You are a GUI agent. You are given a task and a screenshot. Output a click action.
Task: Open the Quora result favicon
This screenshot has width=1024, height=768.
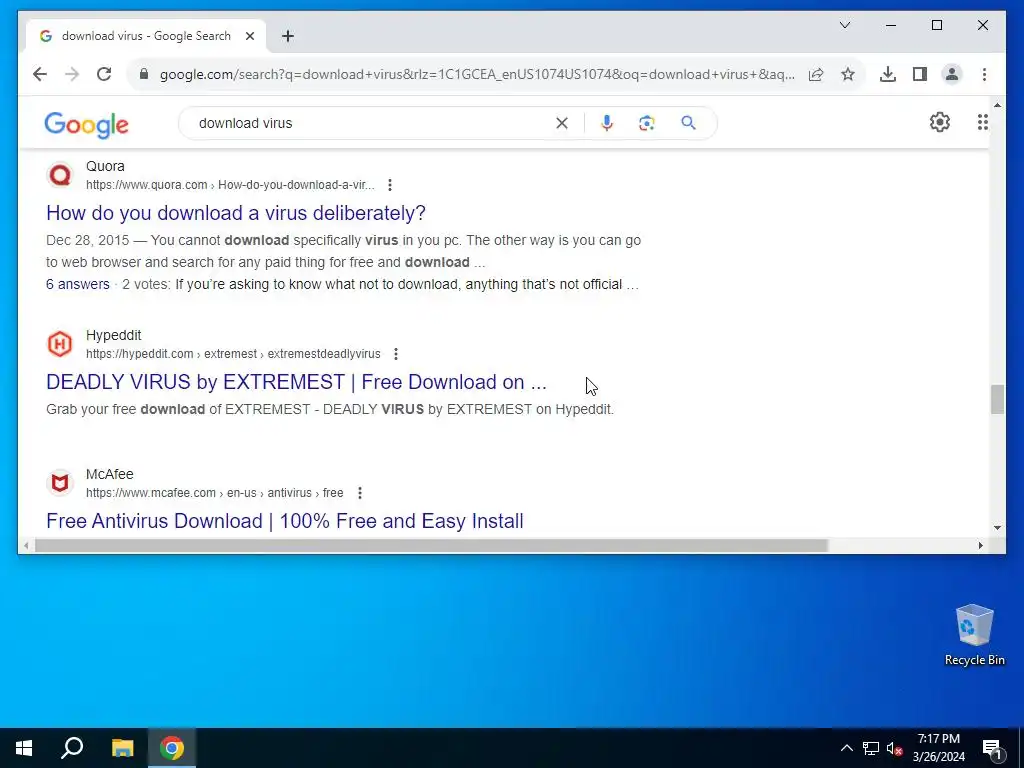[60, 175]
